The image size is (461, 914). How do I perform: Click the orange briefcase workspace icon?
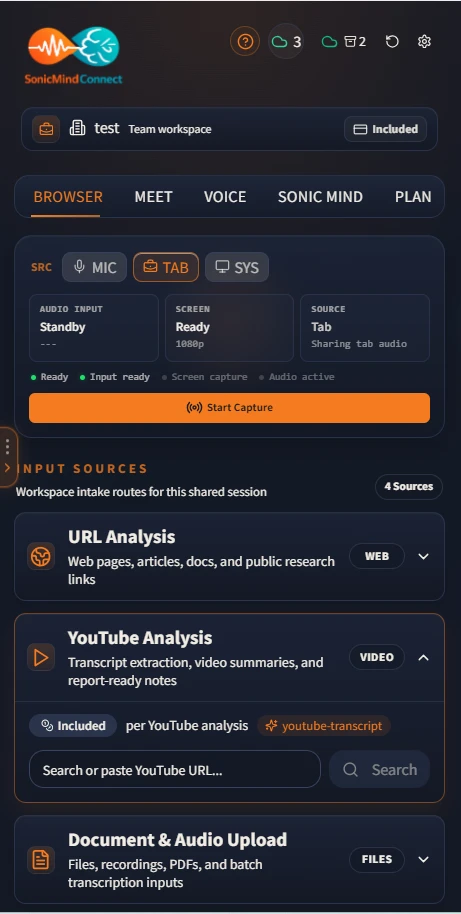pos(46,129)
